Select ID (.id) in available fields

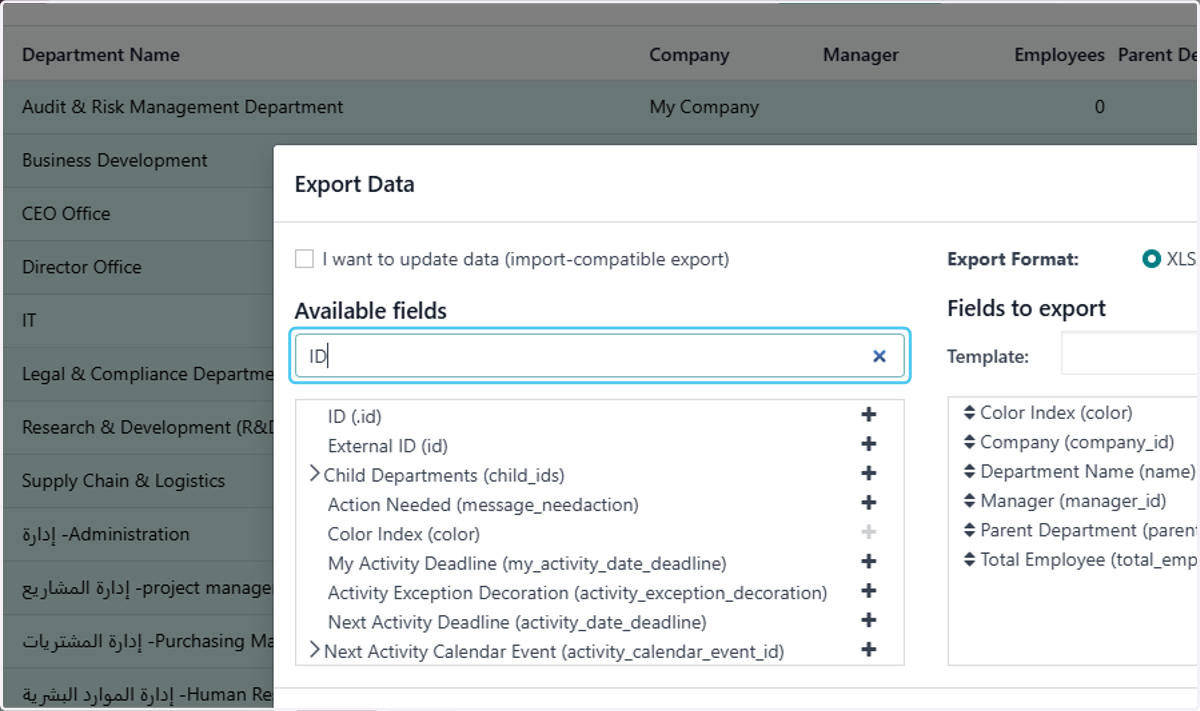point(354,416)
